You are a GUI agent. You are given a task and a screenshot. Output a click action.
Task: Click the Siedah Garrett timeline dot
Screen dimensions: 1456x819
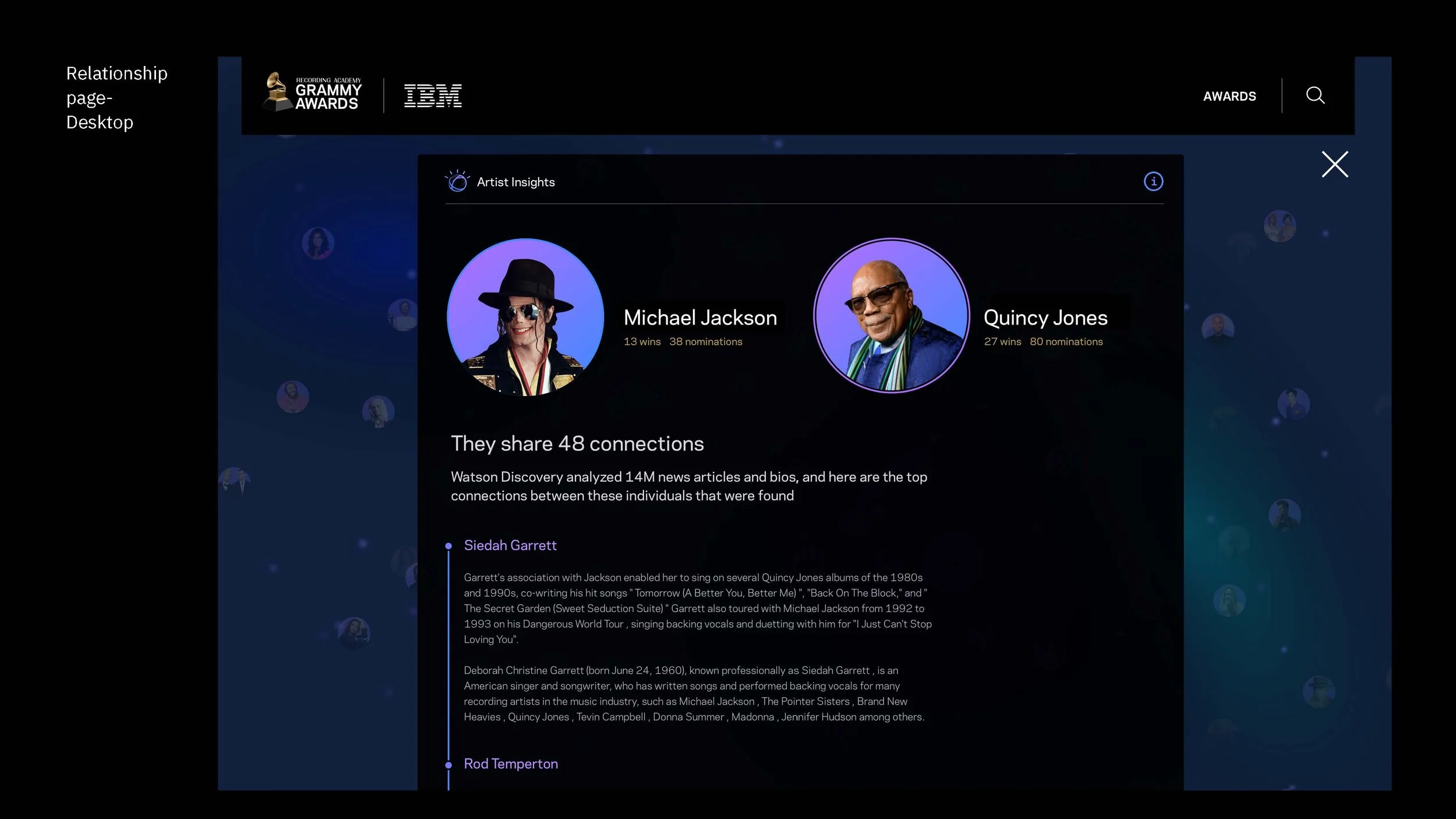pos(448,546)
